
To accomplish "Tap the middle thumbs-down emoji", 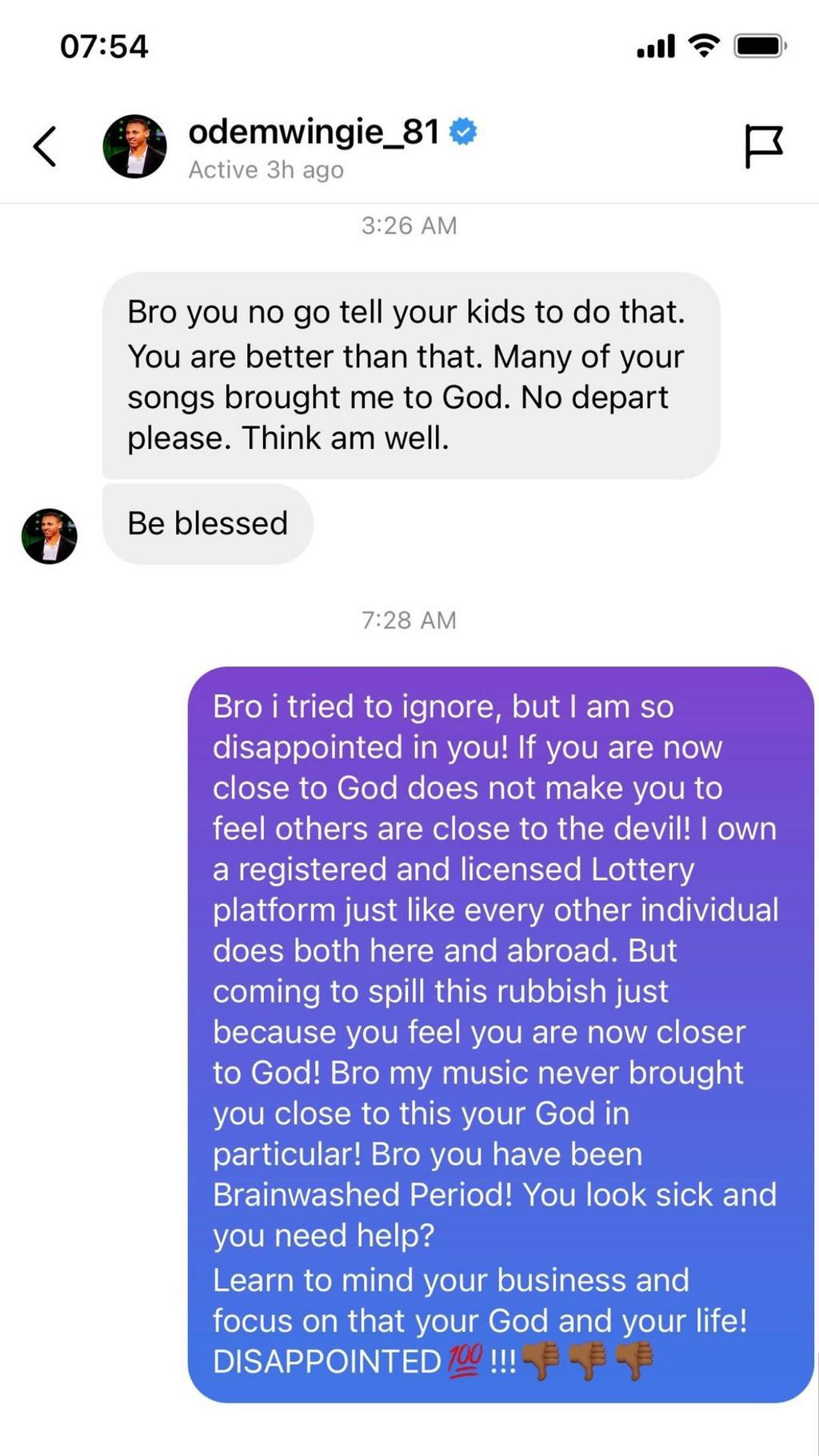I will pyautogui.click(x=587, y=1360).
